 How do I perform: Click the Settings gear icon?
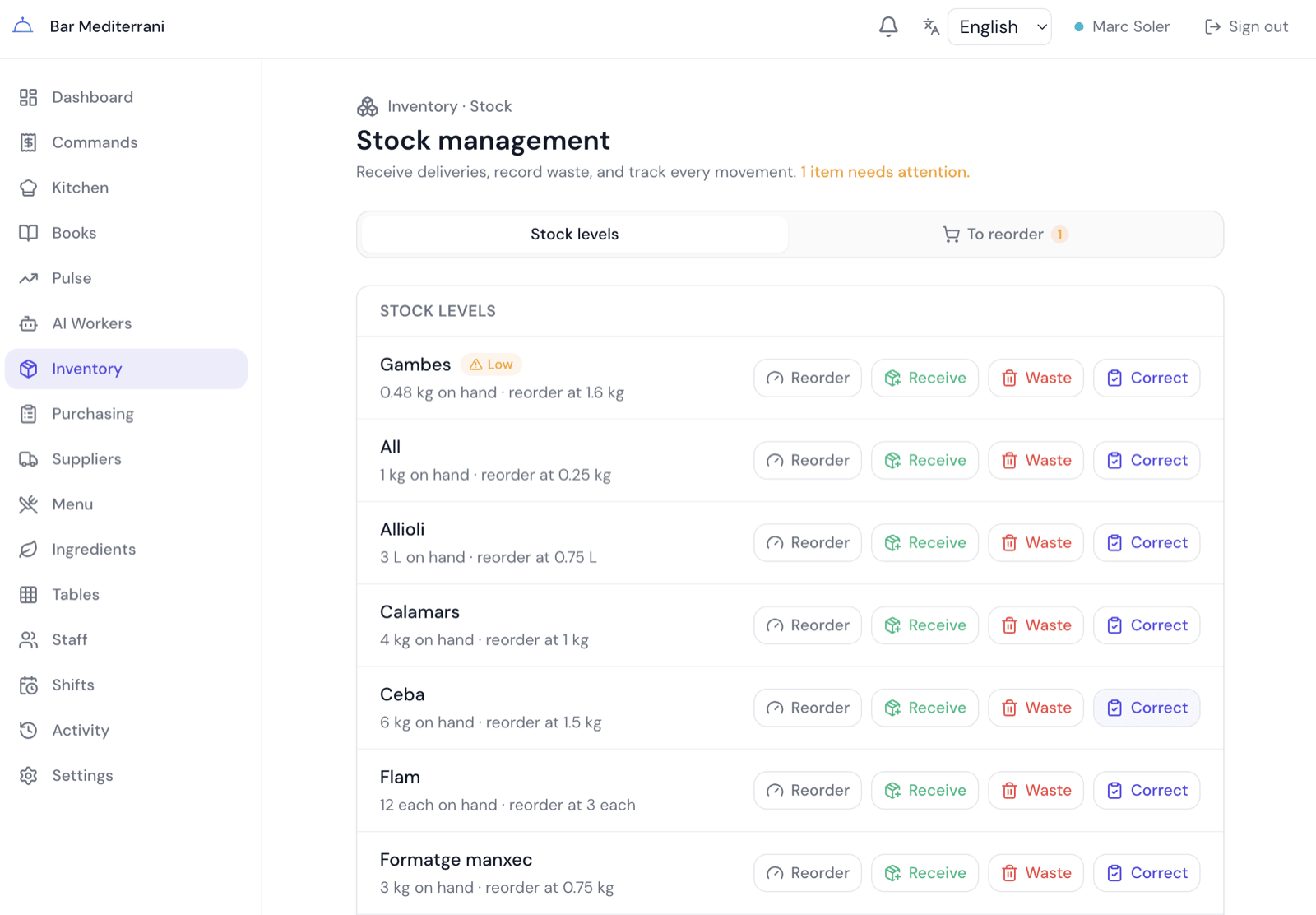tap(29, 776)
